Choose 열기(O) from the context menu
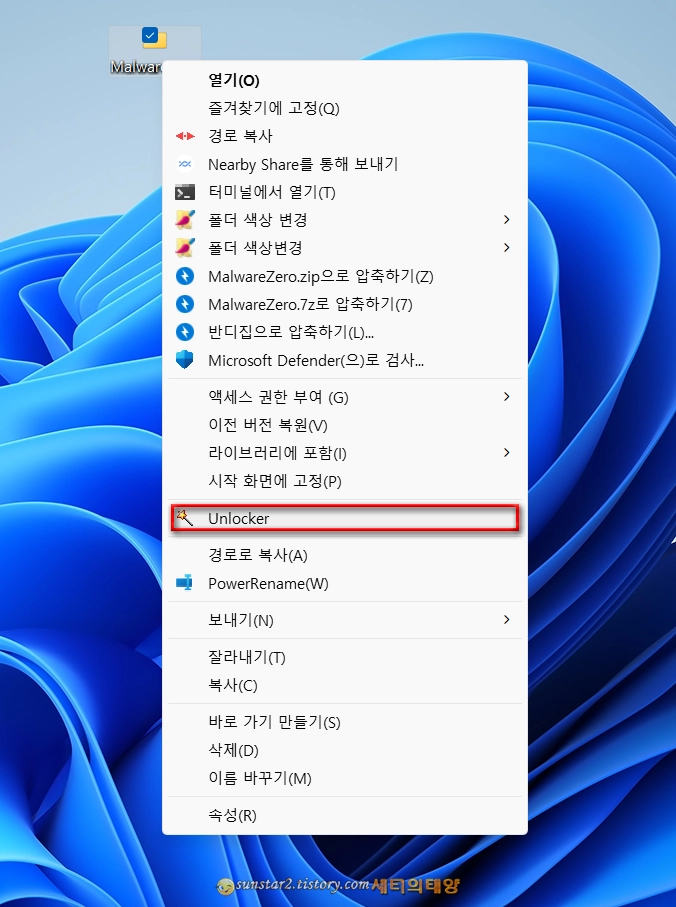676x907 pixels. (345, 80)
